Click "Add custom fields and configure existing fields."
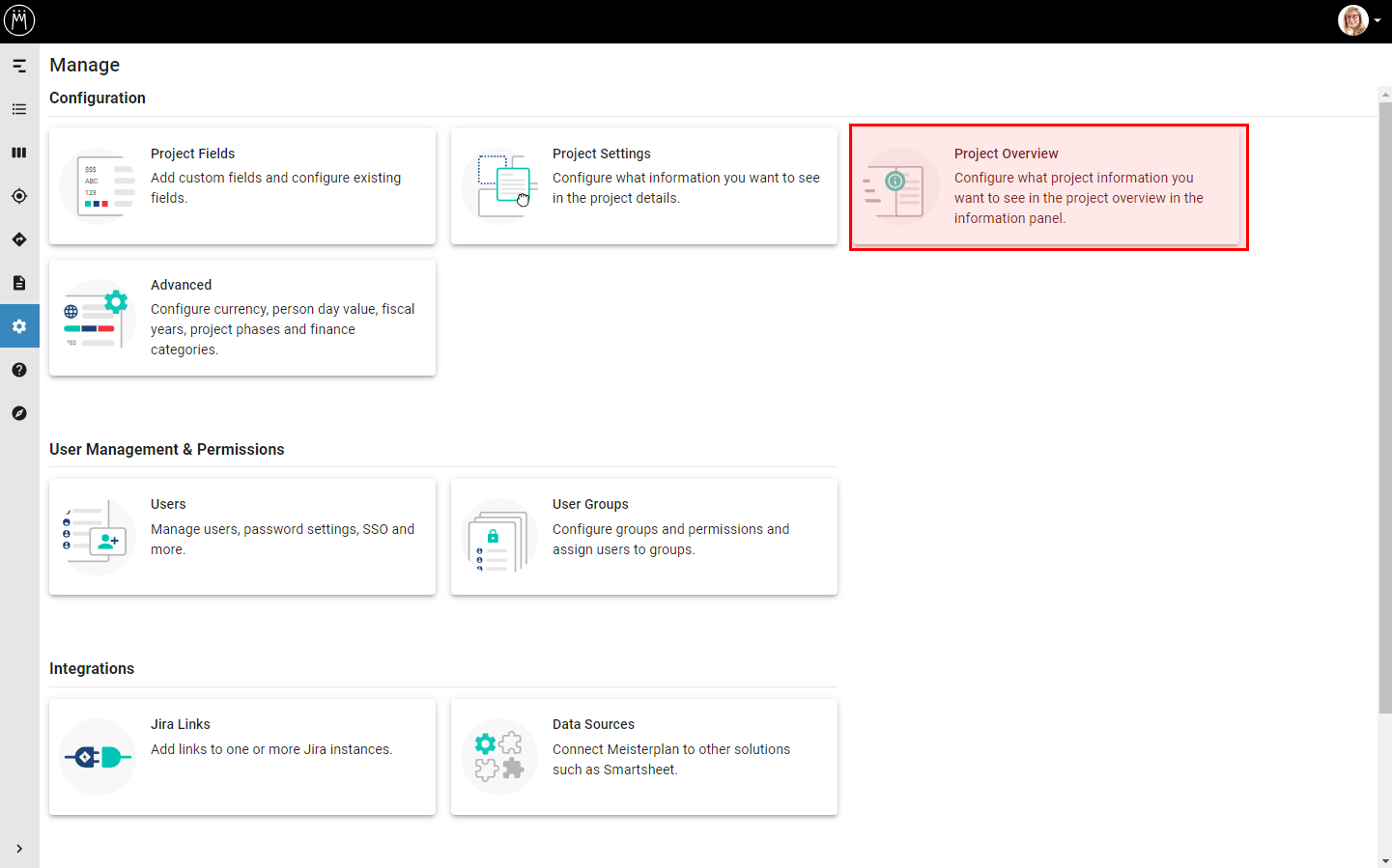 click(x=276, y=187)
